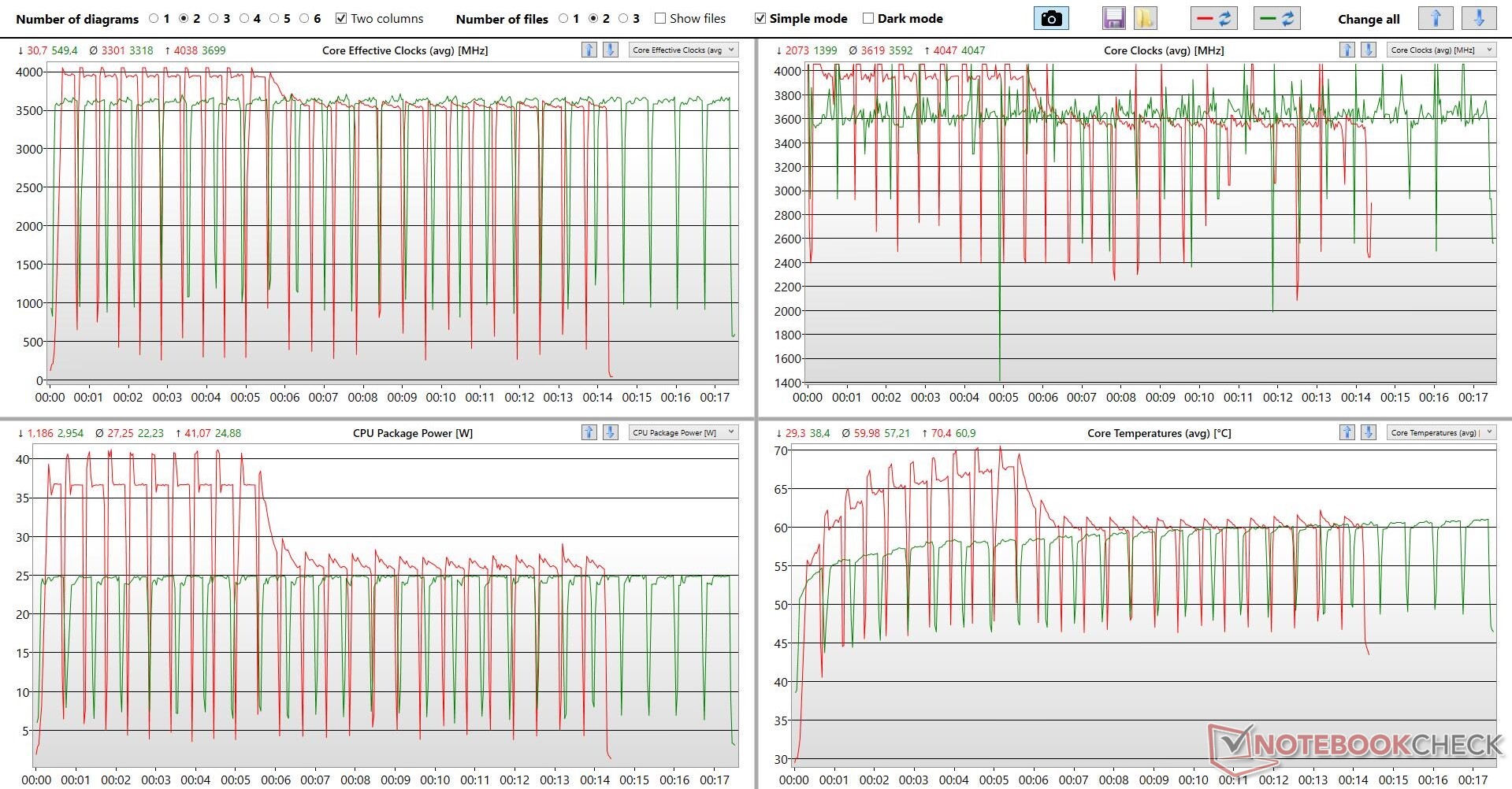Screen dimensions: 1512x789
Task: Open Core Clocks (avg) sensor dropdown
Action: (1441, 50)
